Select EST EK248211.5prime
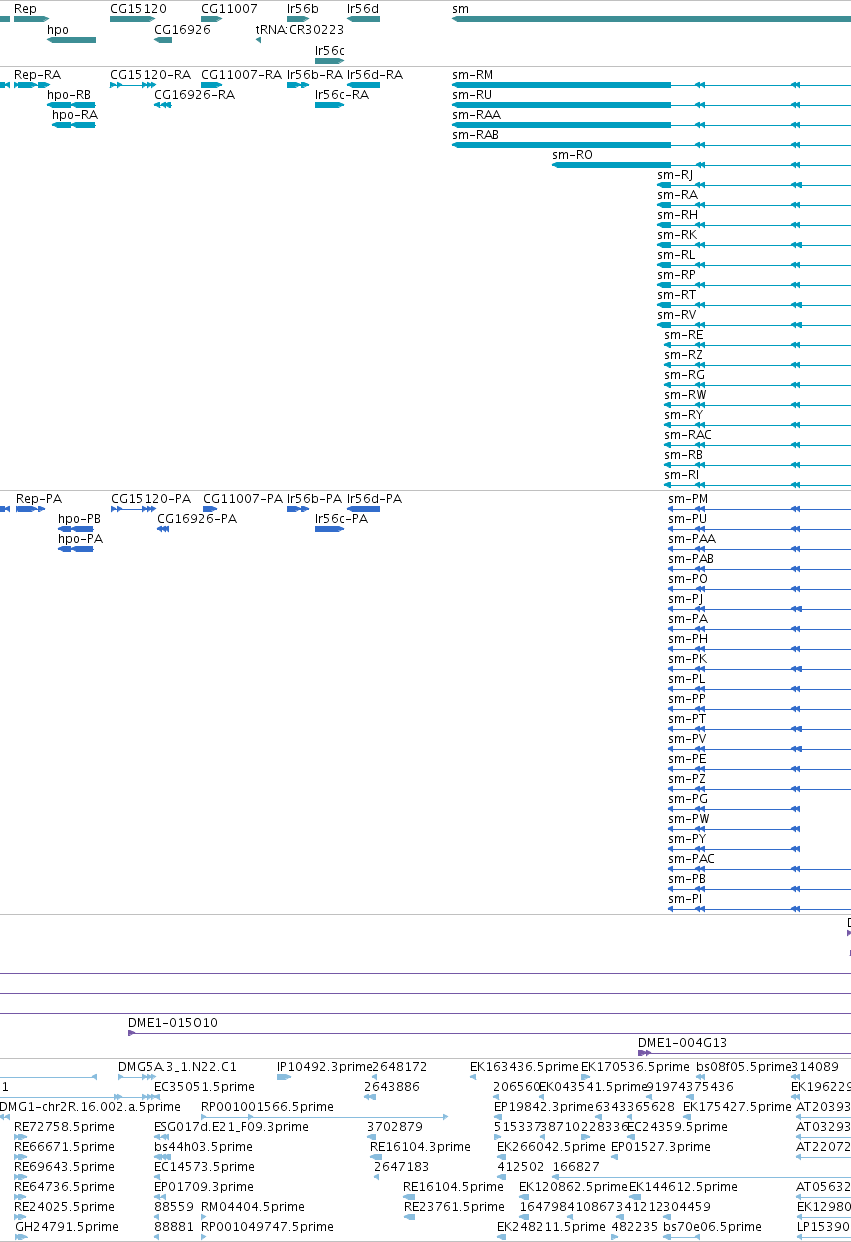The width and height of the screenshot is (851, 1242). coord(550,1226)
